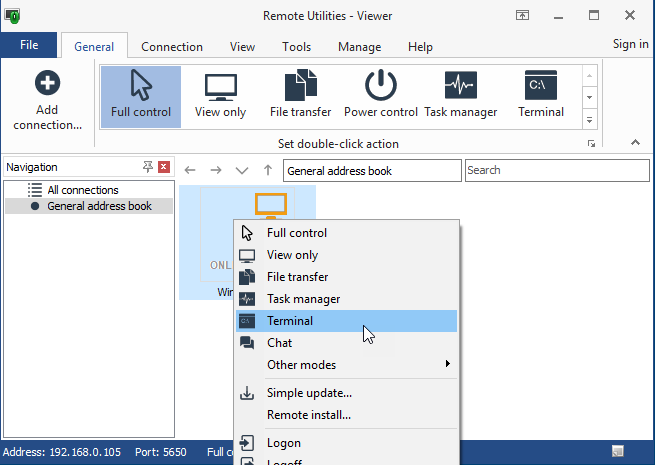The image size is (655, 465).
Task: Choose Chat from context menu
Action: 346,343
